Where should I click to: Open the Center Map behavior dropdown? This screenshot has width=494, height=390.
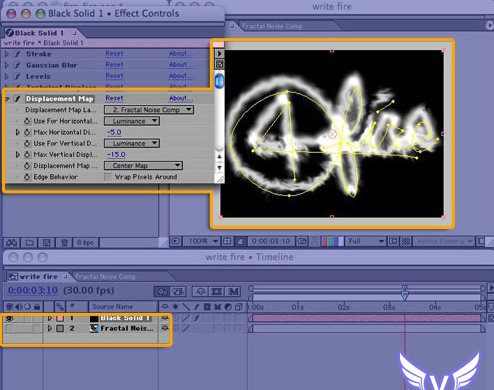143,166
